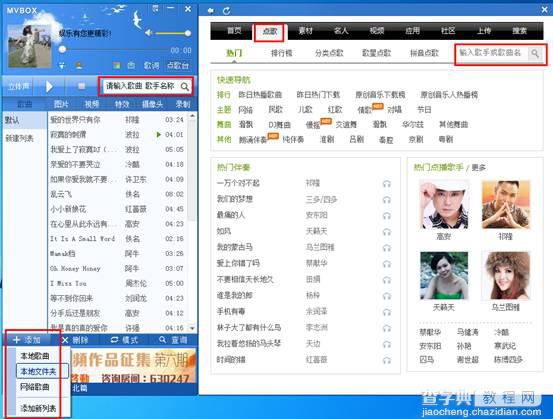This screenshot has width=553, height=419.
Task: Open the 歌词 lyrics panel
Action: tap(151, 66)
